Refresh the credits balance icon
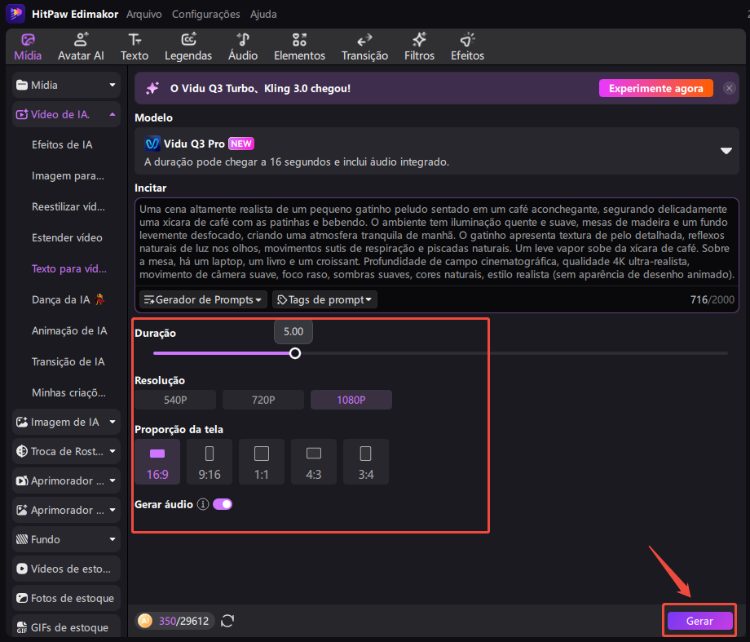Image resolution: width=750 pixels, height=642 pixels. tap(228, 621)
